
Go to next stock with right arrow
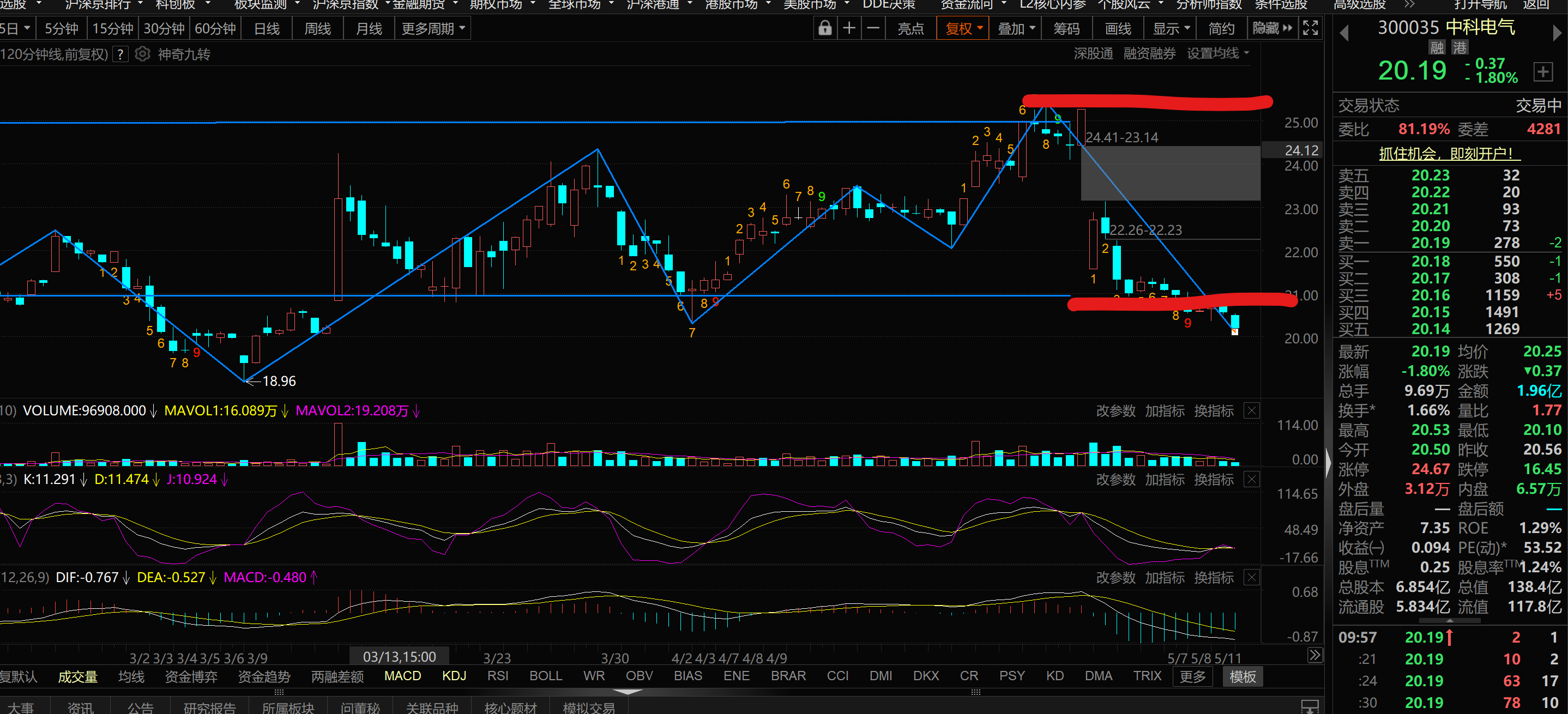pos(1557,33)
